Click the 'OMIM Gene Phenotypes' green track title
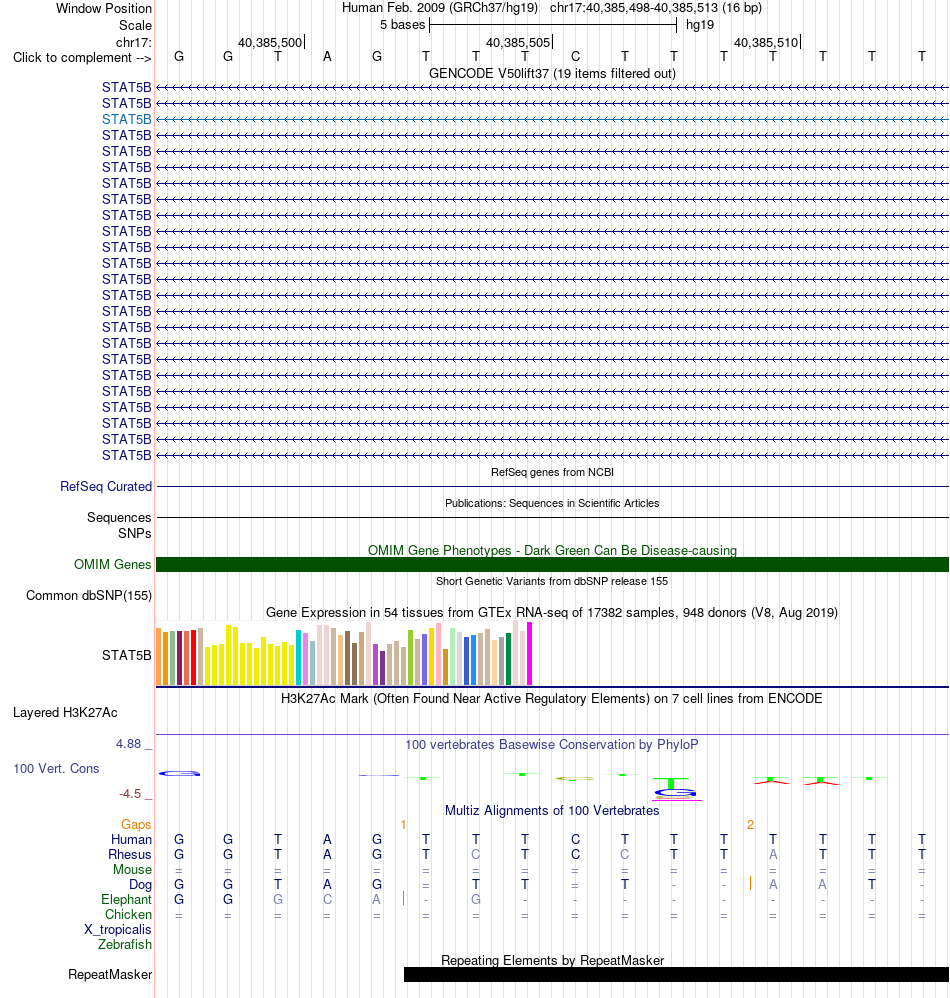The image size is (950, 998). pos(552,551)
